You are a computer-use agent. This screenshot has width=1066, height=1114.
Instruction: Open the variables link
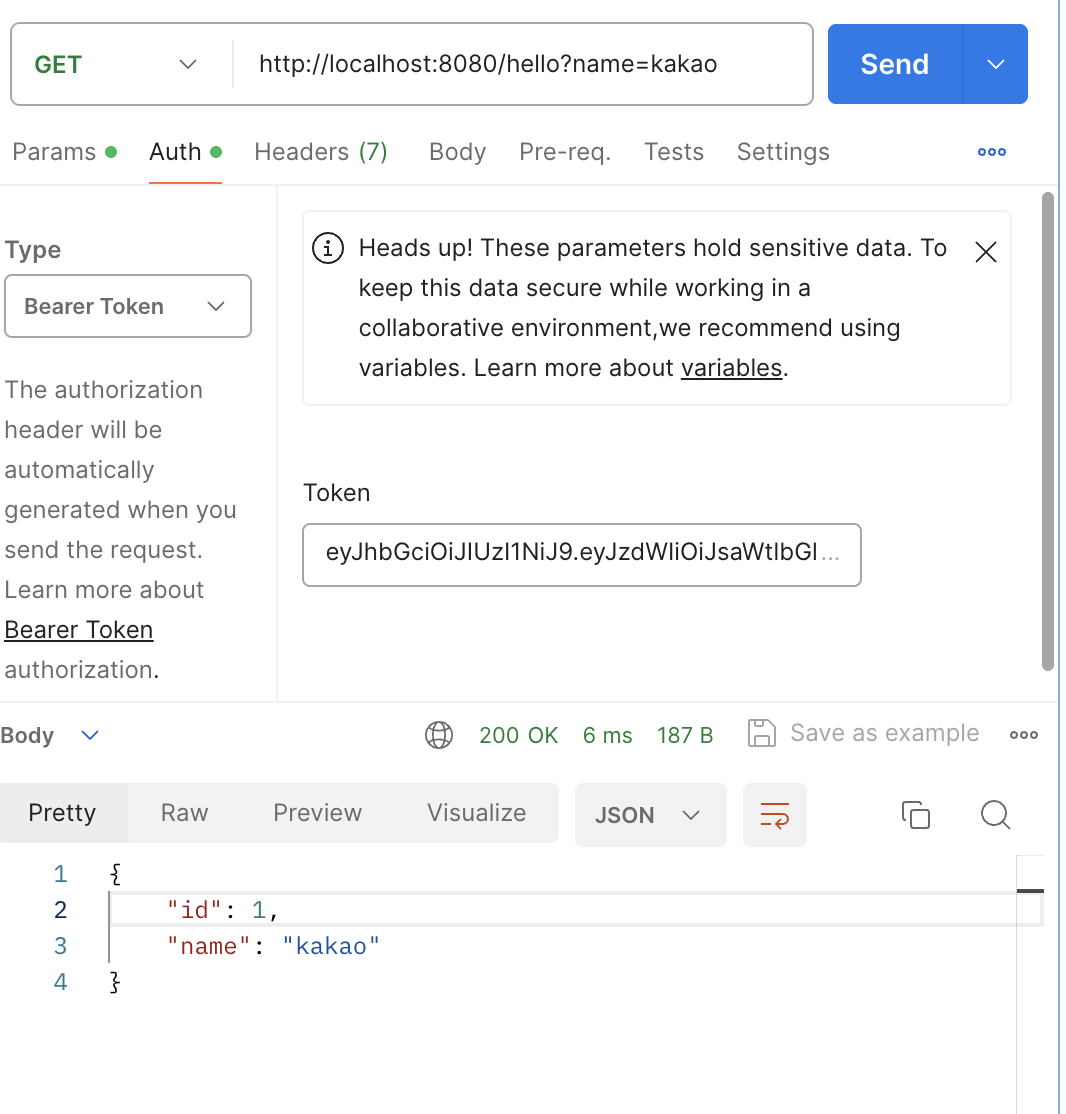click(731, 368)
